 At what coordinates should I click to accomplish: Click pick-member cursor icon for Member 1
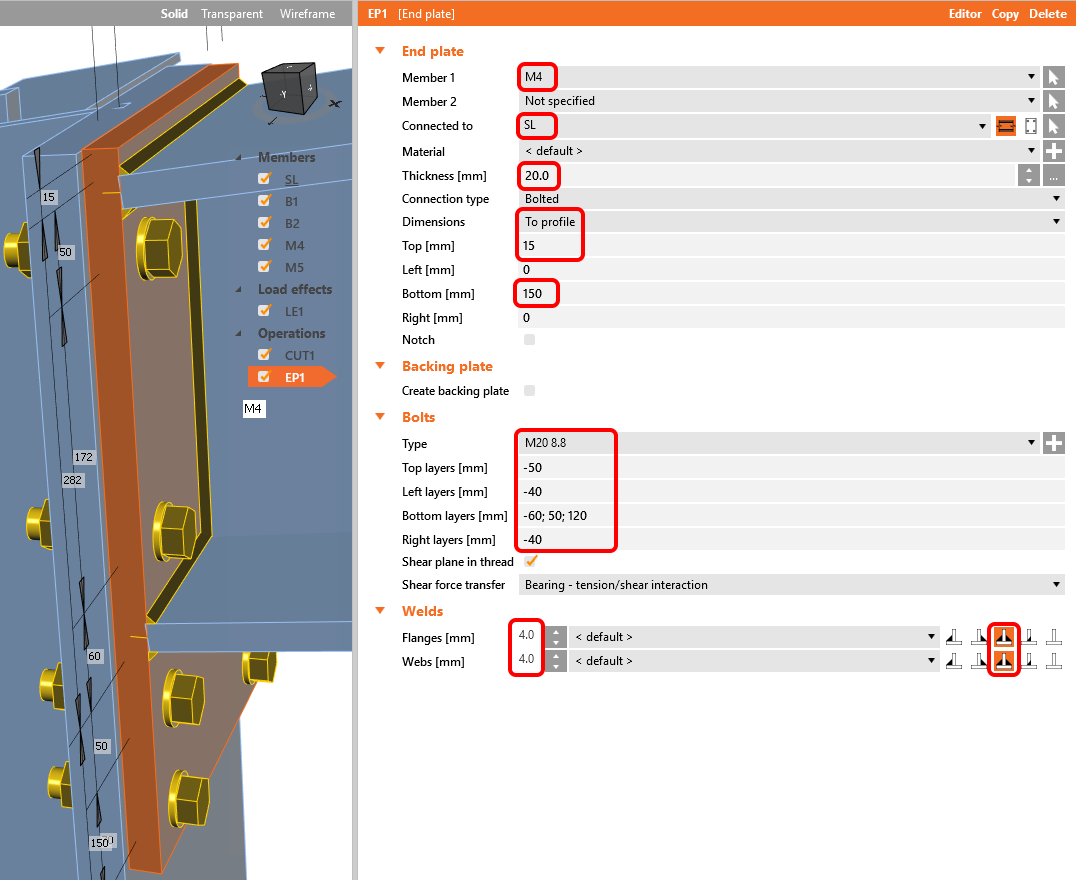coord(1053,77)
